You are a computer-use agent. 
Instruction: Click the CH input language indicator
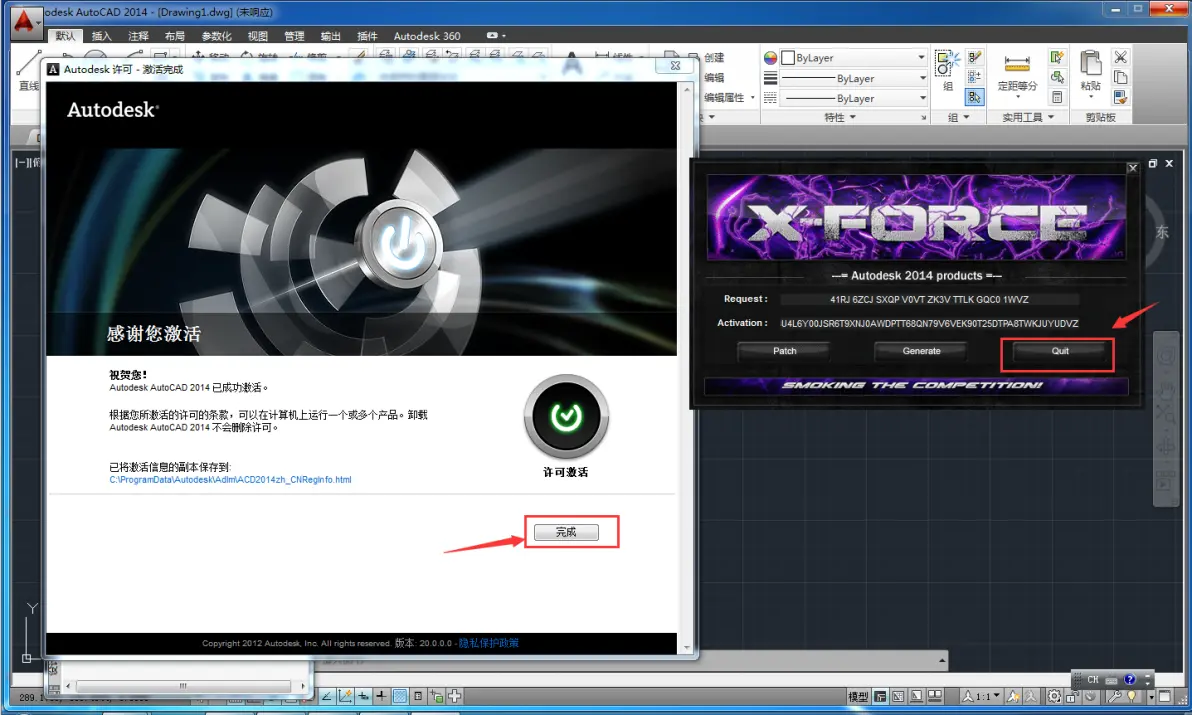1093,679
